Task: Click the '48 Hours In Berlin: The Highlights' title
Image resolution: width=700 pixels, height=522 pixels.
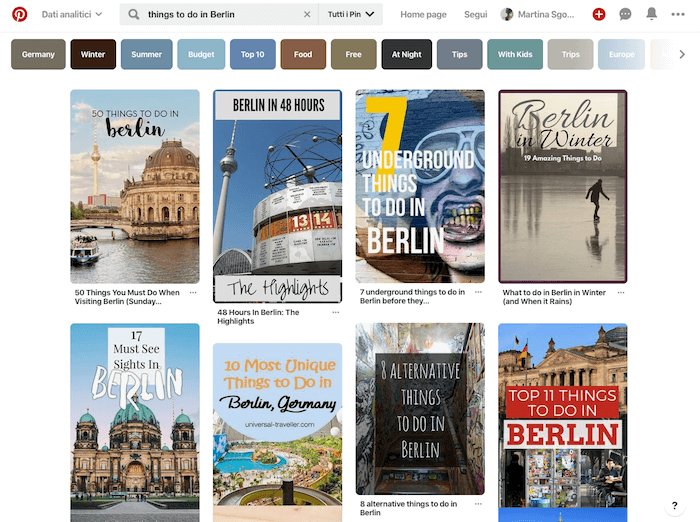Action: [258, 317]
